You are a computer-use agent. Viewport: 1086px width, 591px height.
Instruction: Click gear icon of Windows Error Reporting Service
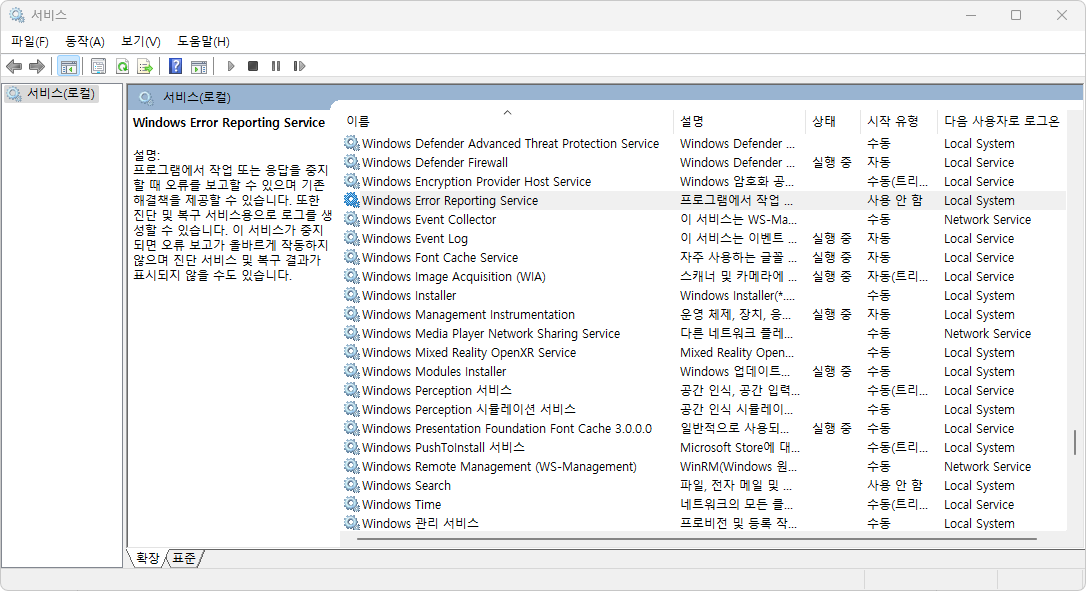[x=352, y=200]
